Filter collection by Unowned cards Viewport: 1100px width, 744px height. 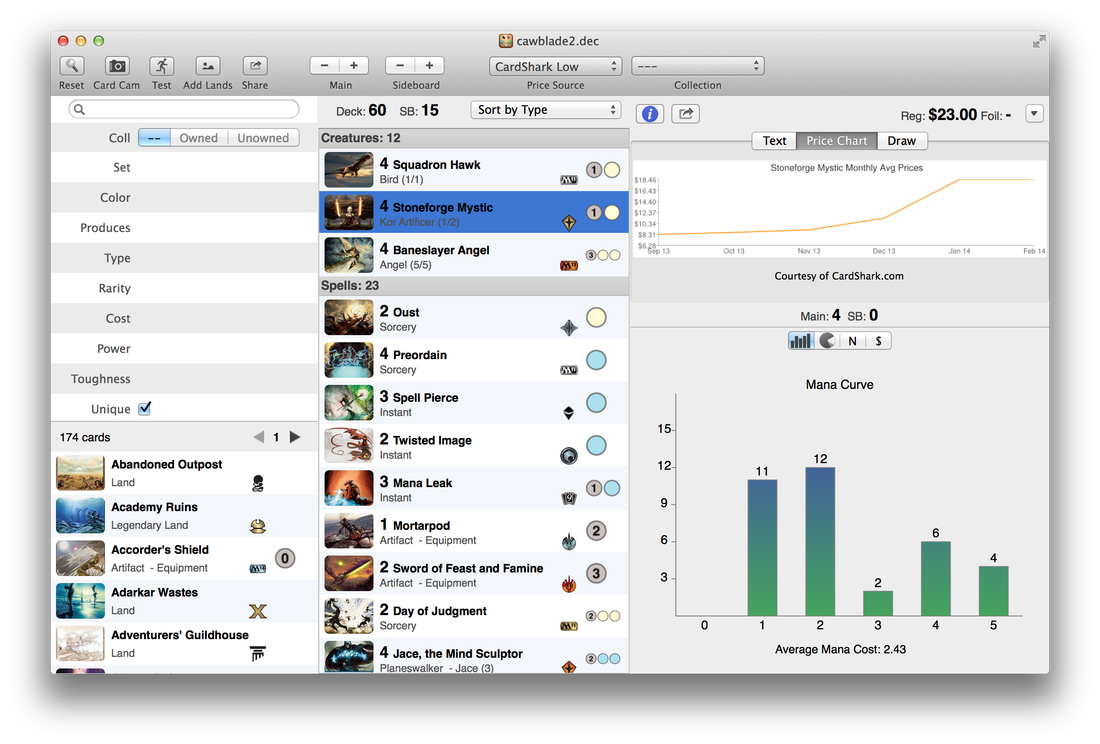(263, 137)
